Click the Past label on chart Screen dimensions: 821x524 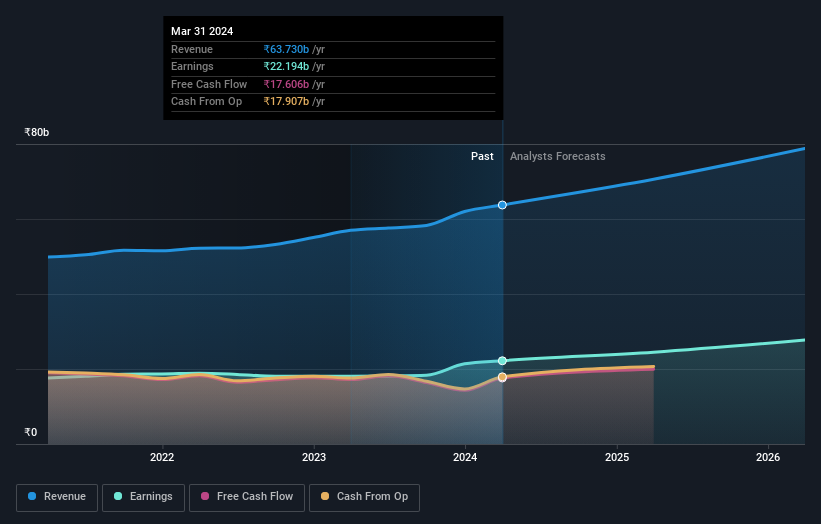coord(482,156)
